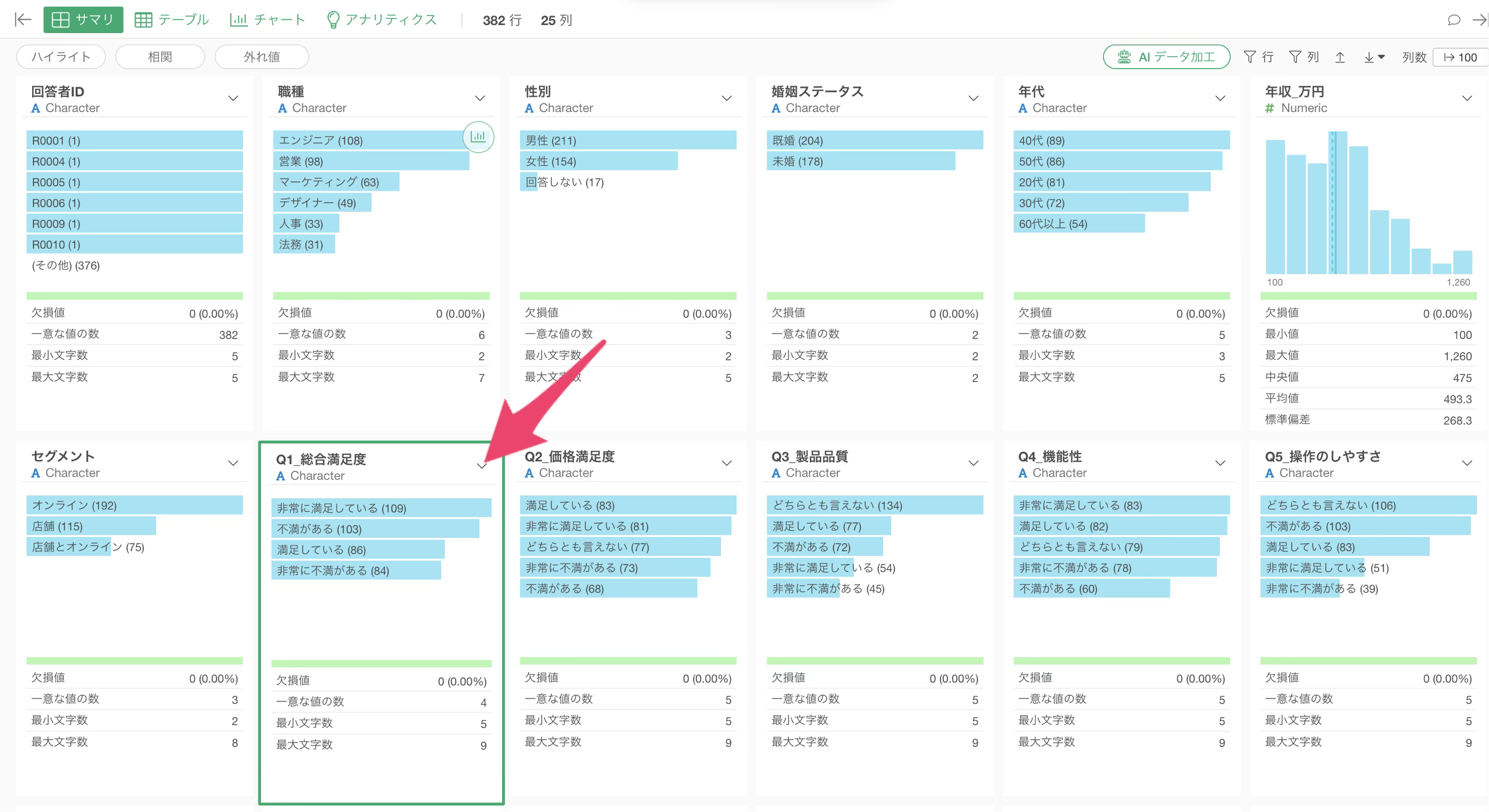The height and width of the screenshot is (812, 1489).
Task: Open the 年収_万円 column menu chevron
Action: point(1466,98)
